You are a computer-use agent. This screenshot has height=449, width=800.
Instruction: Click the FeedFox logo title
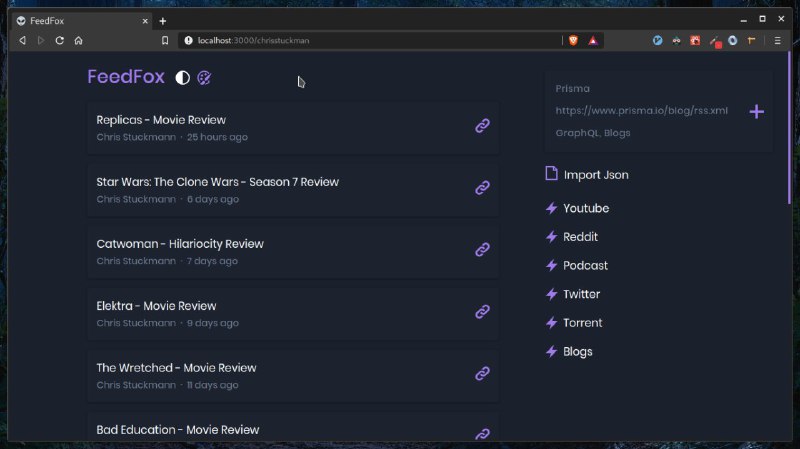click(126, 78)
